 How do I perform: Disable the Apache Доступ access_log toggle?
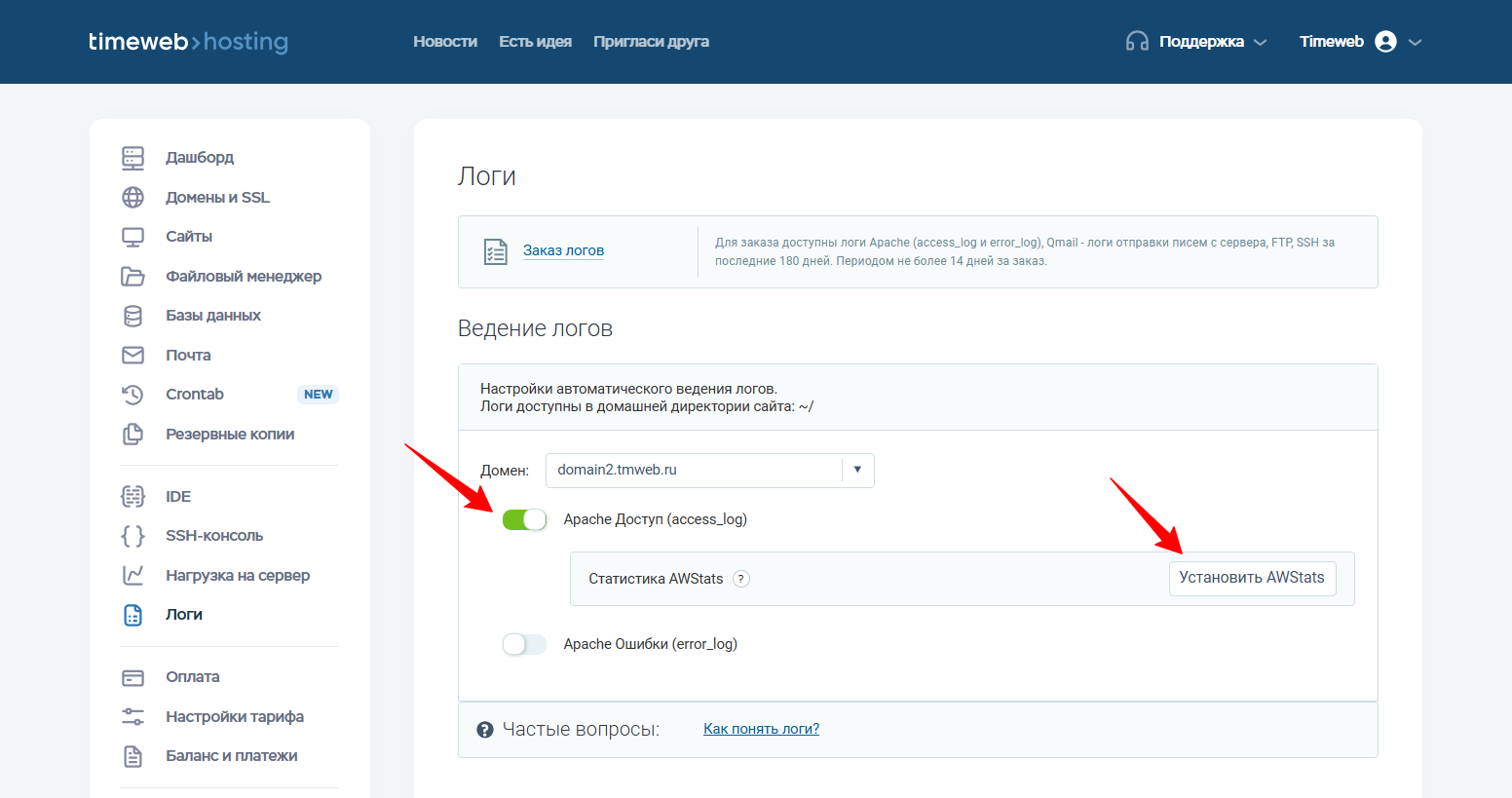[524, 520]
